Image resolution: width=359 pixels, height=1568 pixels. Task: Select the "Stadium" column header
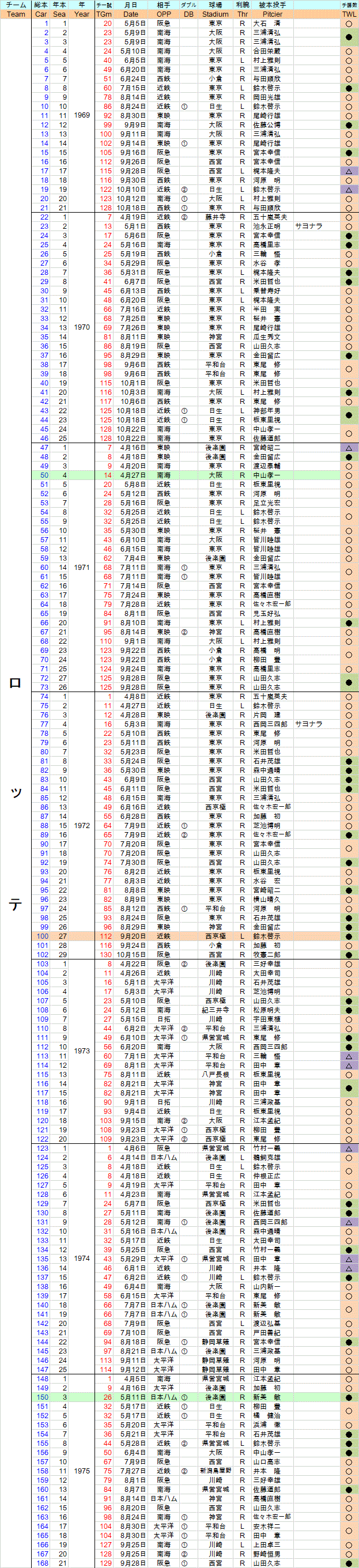(216, 14)
